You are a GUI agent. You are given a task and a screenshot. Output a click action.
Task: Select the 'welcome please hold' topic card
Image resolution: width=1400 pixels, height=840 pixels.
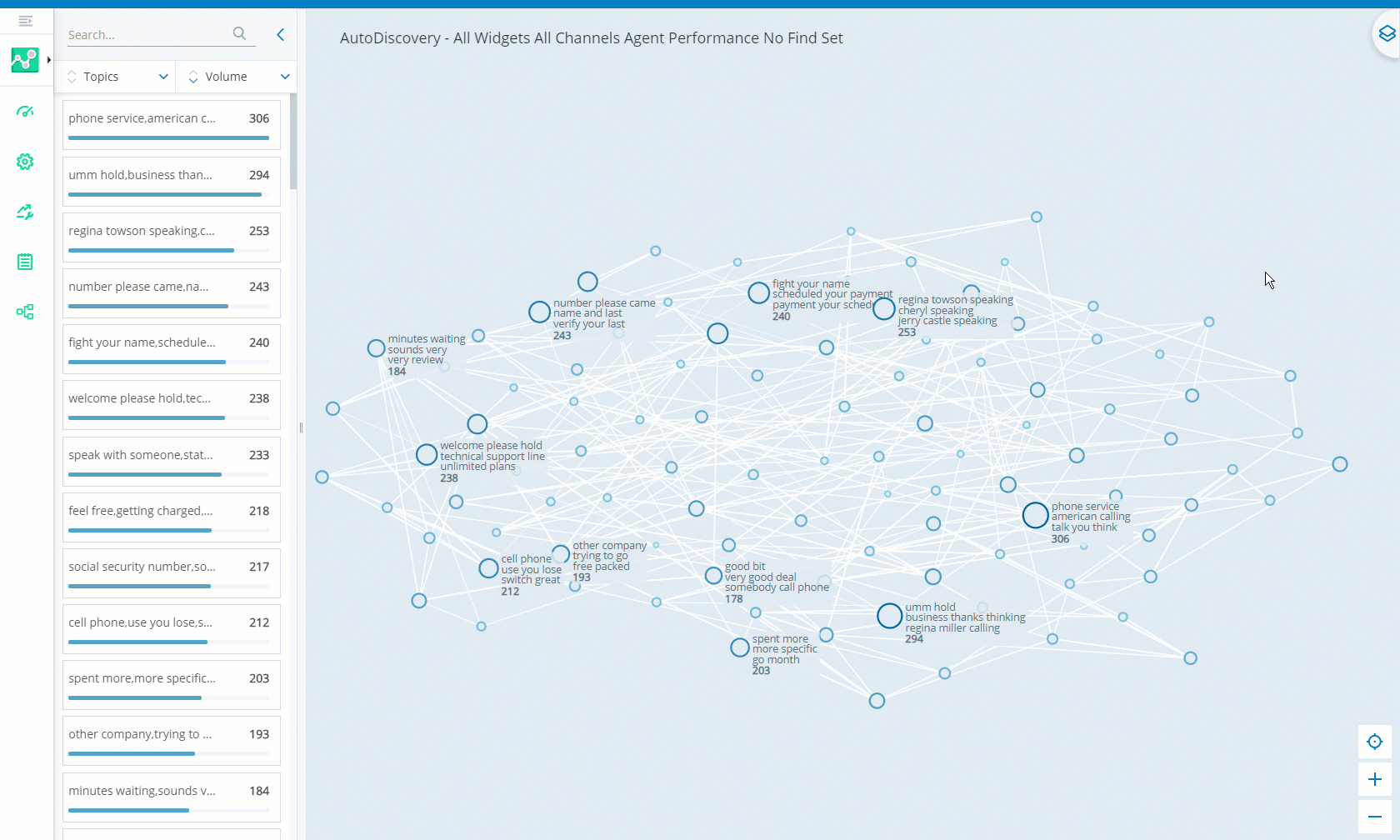(172, 405)
